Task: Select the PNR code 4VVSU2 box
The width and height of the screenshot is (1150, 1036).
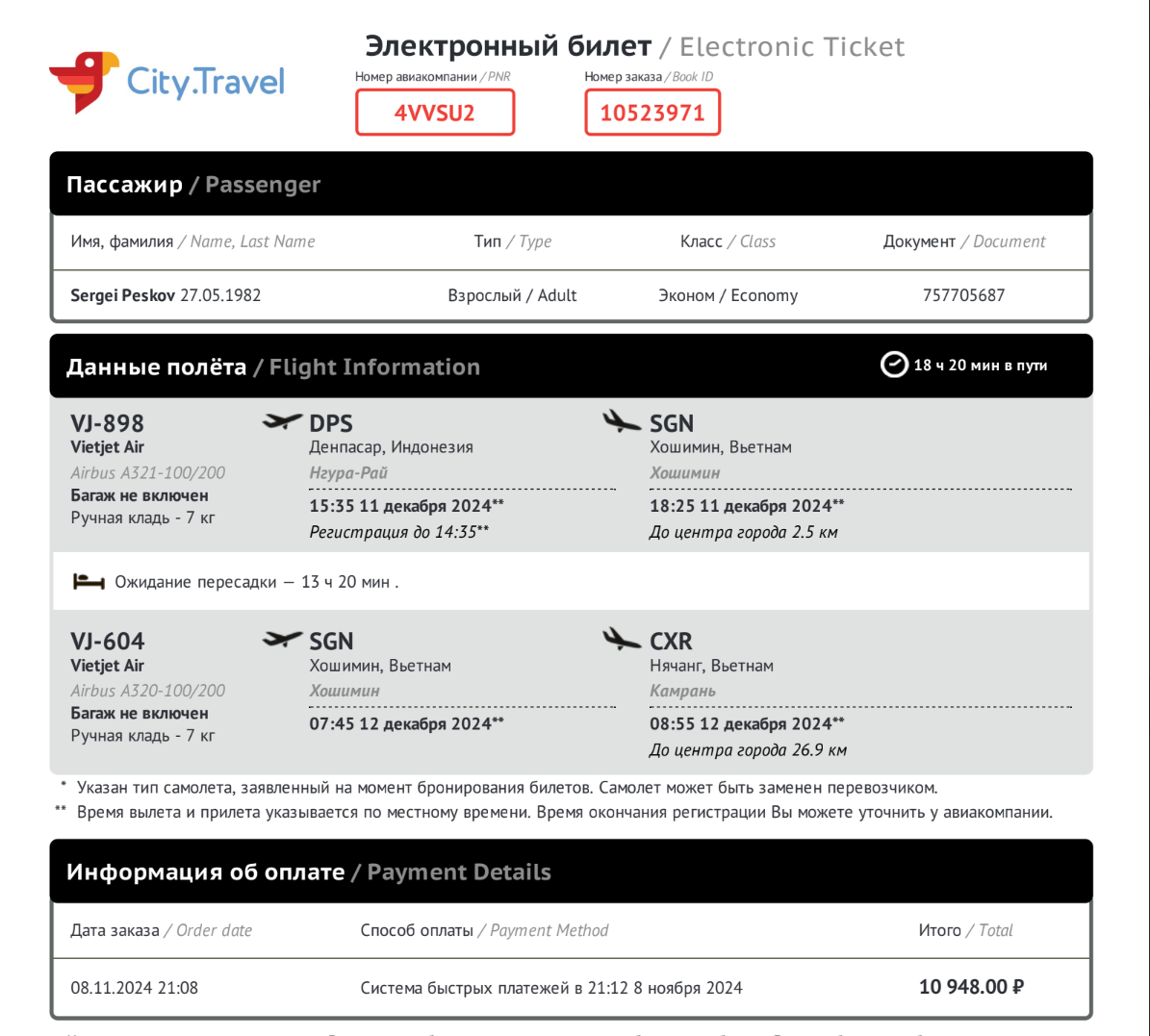Action: point(435,113)
